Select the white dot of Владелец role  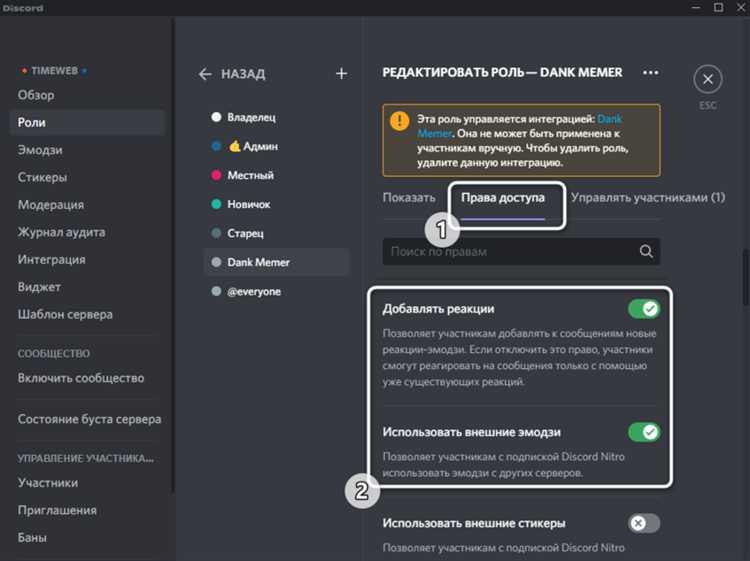coord(216,117)
